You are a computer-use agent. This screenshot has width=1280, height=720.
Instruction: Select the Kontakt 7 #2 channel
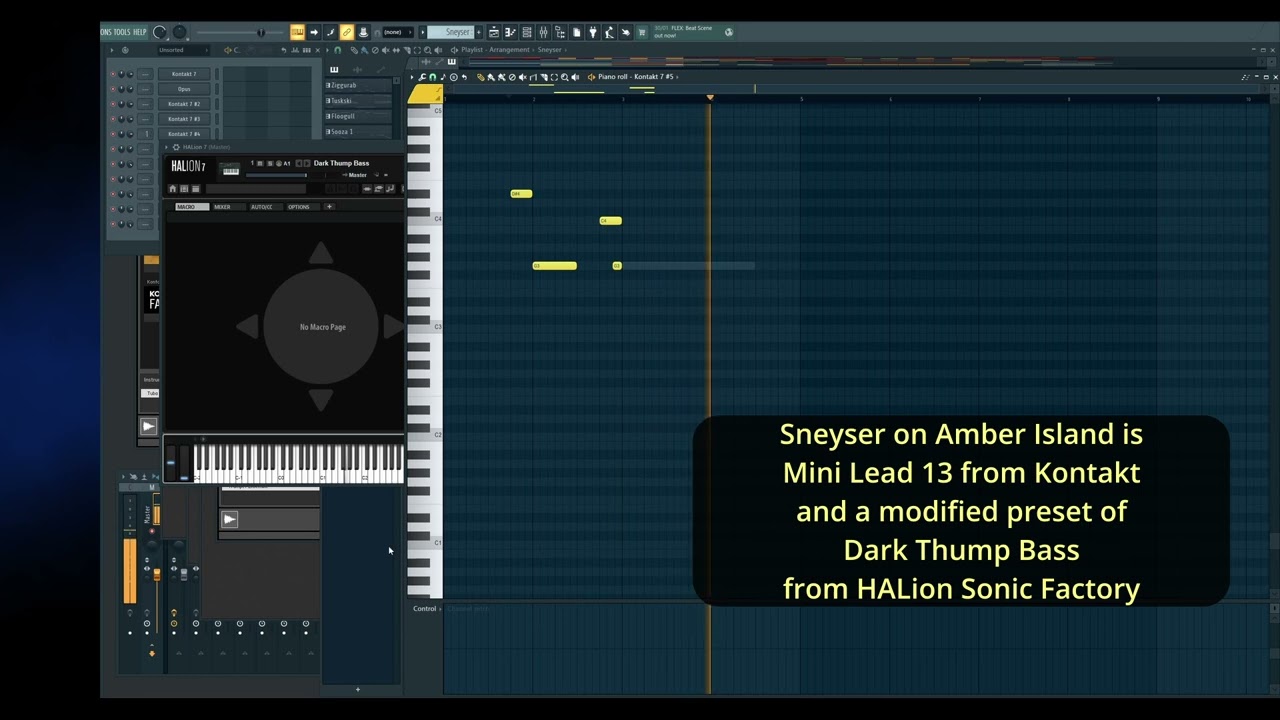[184, 104]
